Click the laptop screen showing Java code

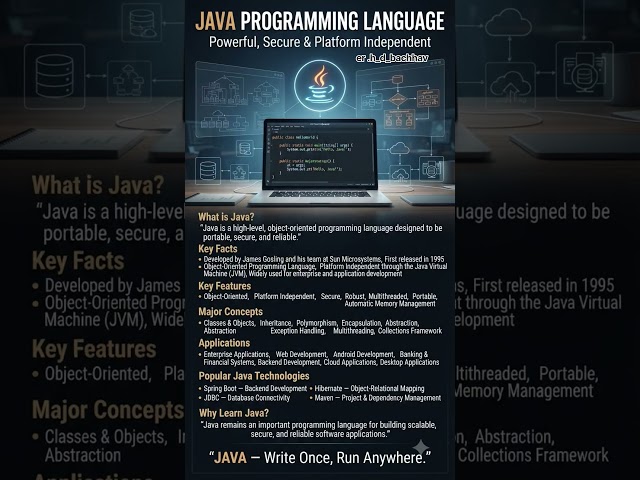coord(320,154)
